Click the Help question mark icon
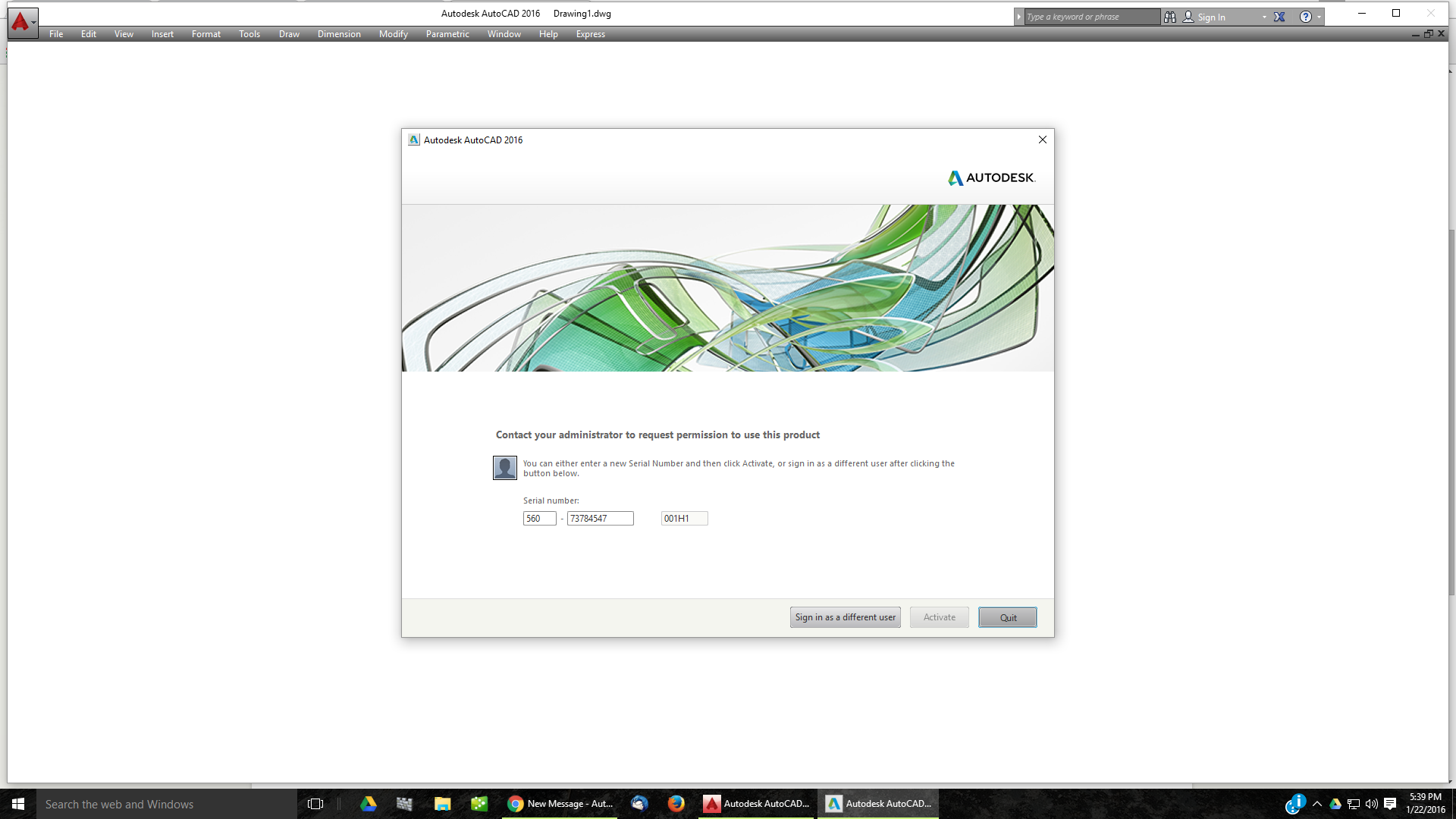The width and height of the screenshot is (1456, 819). (x=1306, y=16)
